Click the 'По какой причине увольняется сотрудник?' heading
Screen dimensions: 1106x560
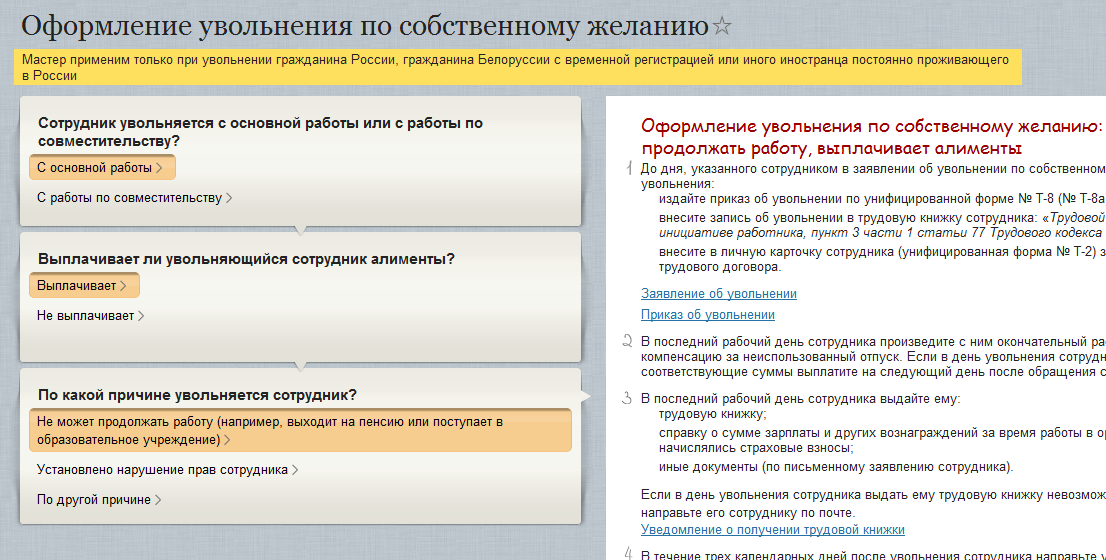click(197, 395)
